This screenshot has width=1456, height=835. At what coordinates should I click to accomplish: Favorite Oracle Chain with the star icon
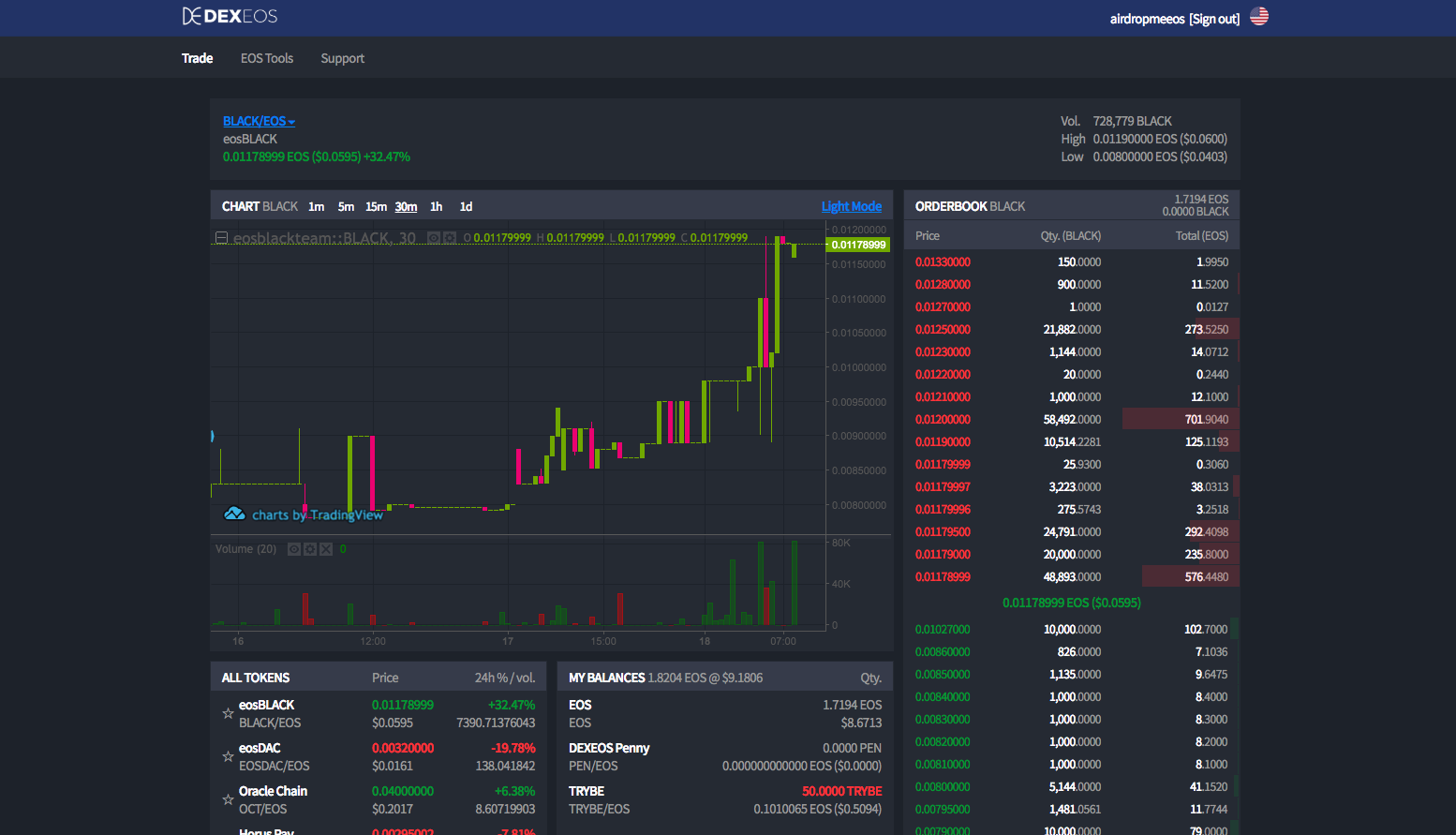[x=228, y=800]
